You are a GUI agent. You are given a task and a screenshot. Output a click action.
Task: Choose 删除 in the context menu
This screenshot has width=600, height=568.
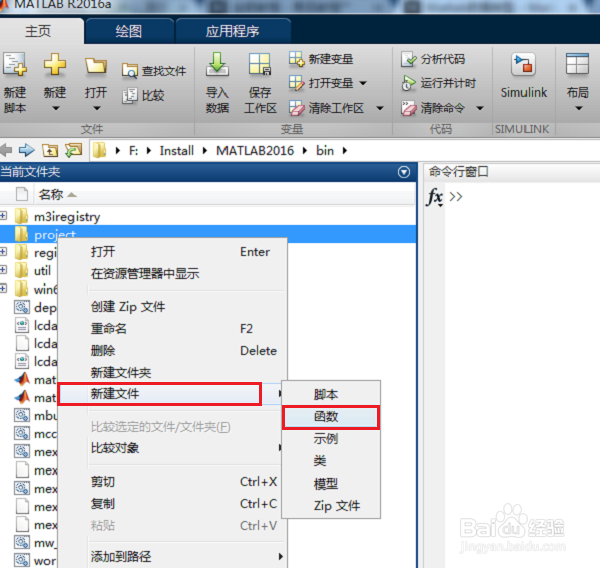(x=171, y=350)
